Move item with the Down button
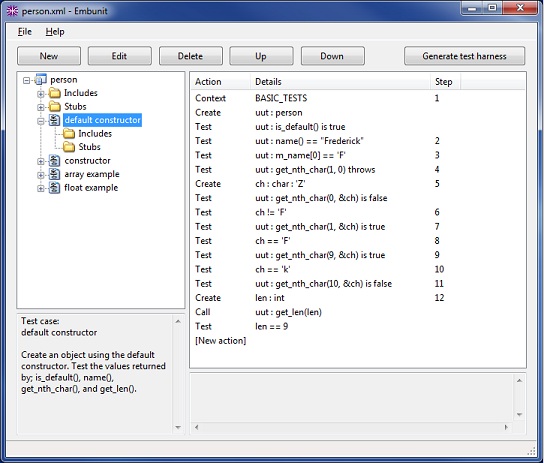 (x=332, y=56)
